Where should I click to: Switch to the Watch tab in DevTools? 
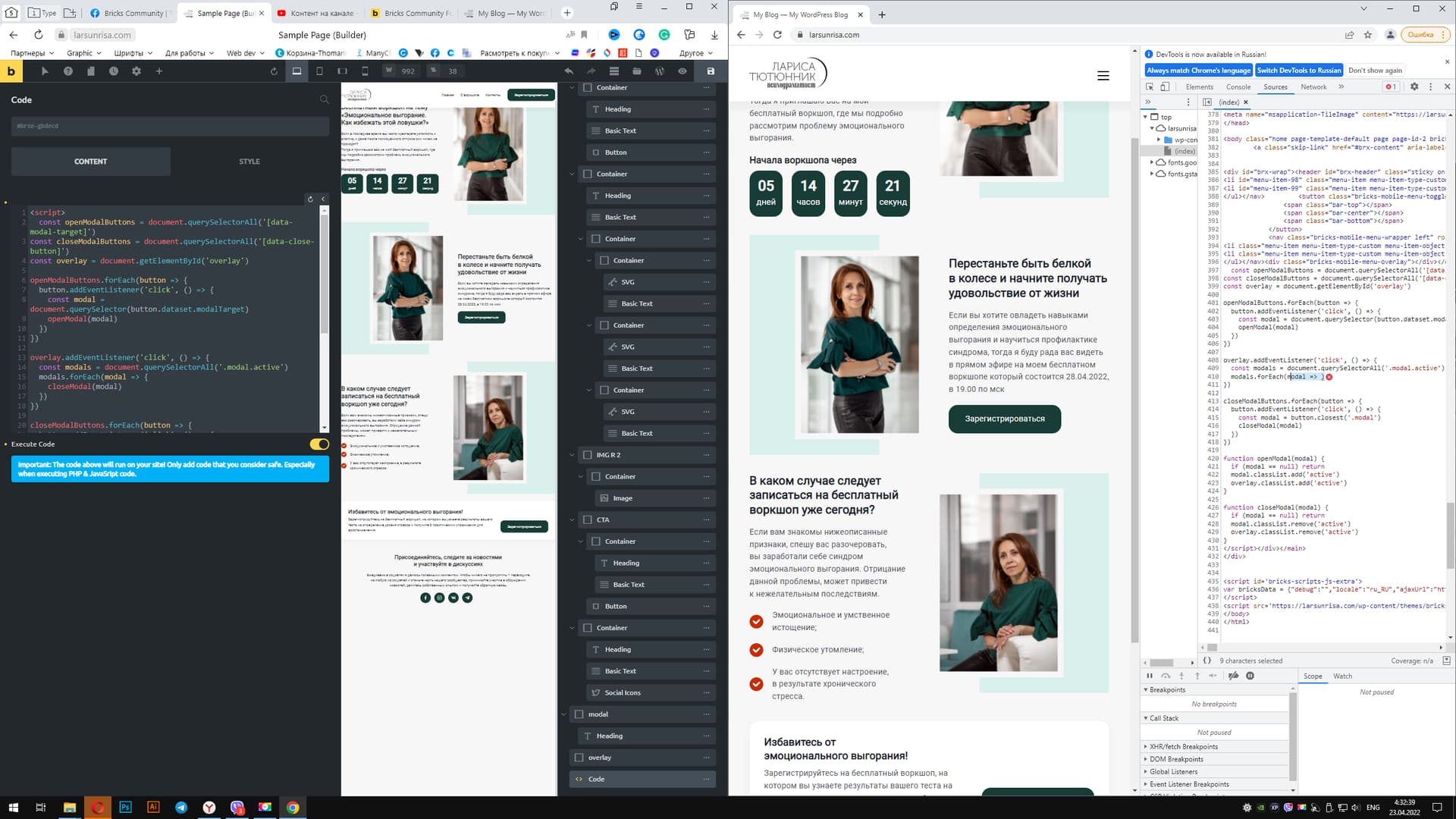point(1342,676)
